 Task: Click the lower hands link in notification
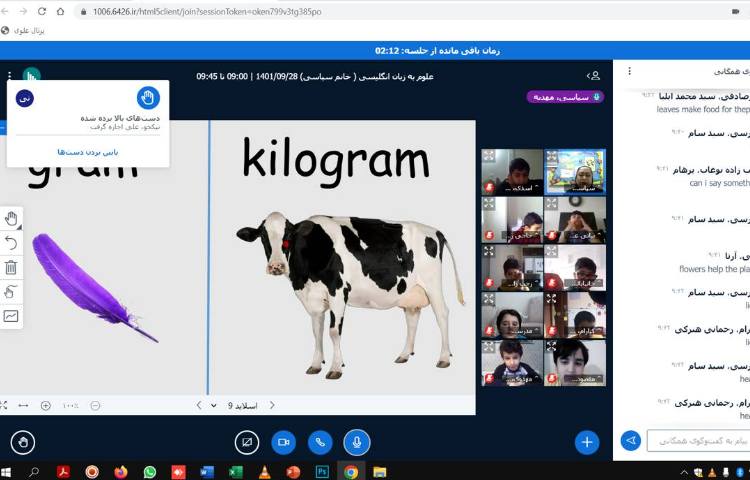pyautogui.click(x=87, y=152)
